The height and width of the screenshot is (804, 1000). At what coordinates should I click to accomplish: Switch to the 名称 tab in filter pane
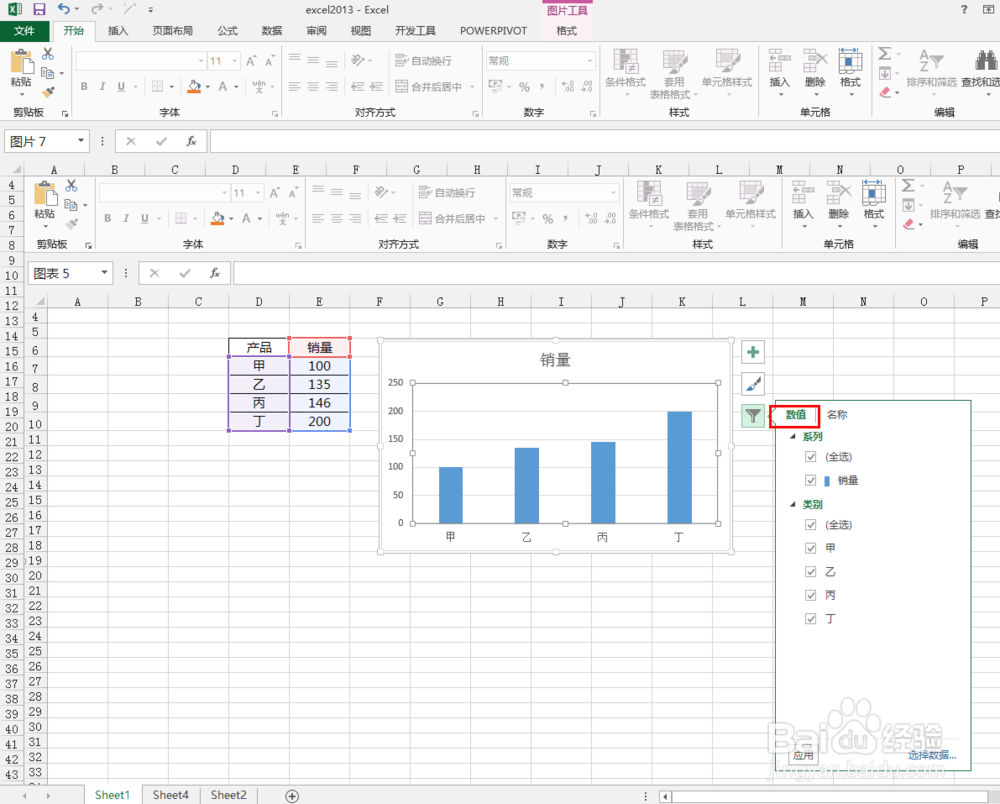[x=836, y=414]
